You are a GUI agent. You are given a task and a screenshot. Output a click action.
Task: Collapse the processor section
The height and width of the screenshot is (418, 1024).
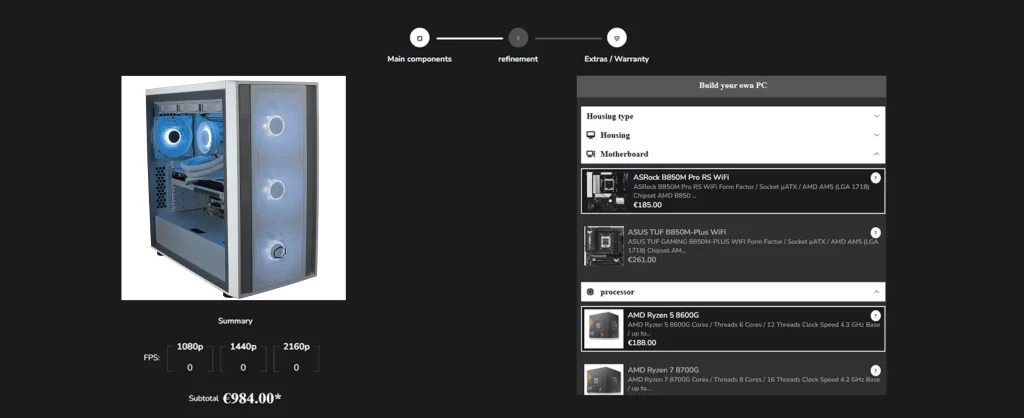[x=876, y=292]
